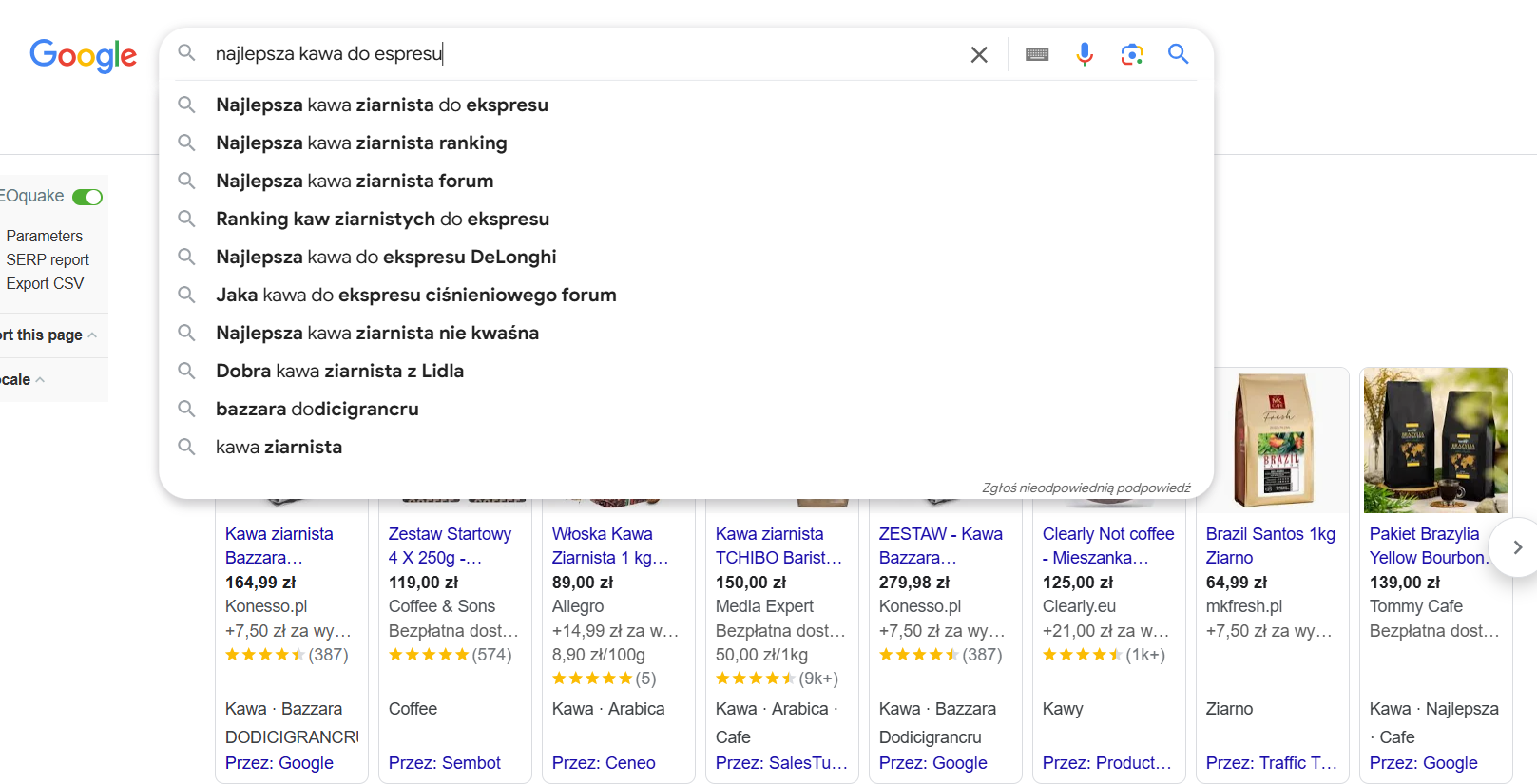Click 'Przez: Google' under ZESTAW Bazzara 279,98 zł
The width and height of the screenshot is (1537, 784).
pos(933,763)
